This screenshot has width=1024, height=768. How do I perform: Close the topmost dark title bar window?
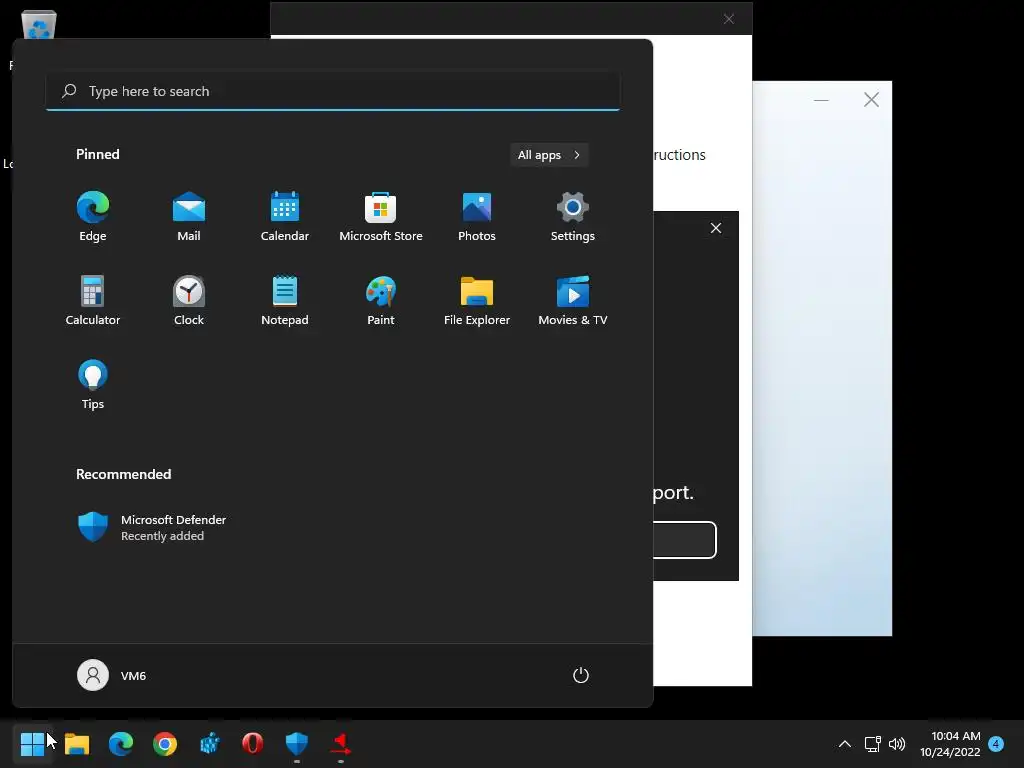729,19
